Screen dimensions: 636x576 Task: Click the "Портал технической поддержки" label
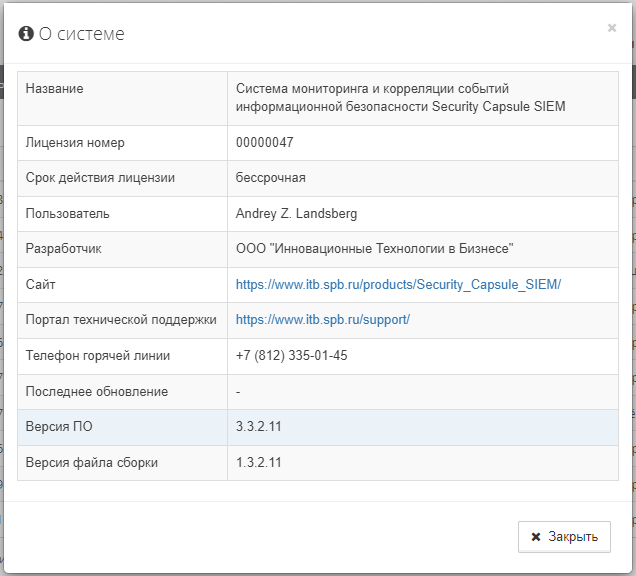point(121,320)
